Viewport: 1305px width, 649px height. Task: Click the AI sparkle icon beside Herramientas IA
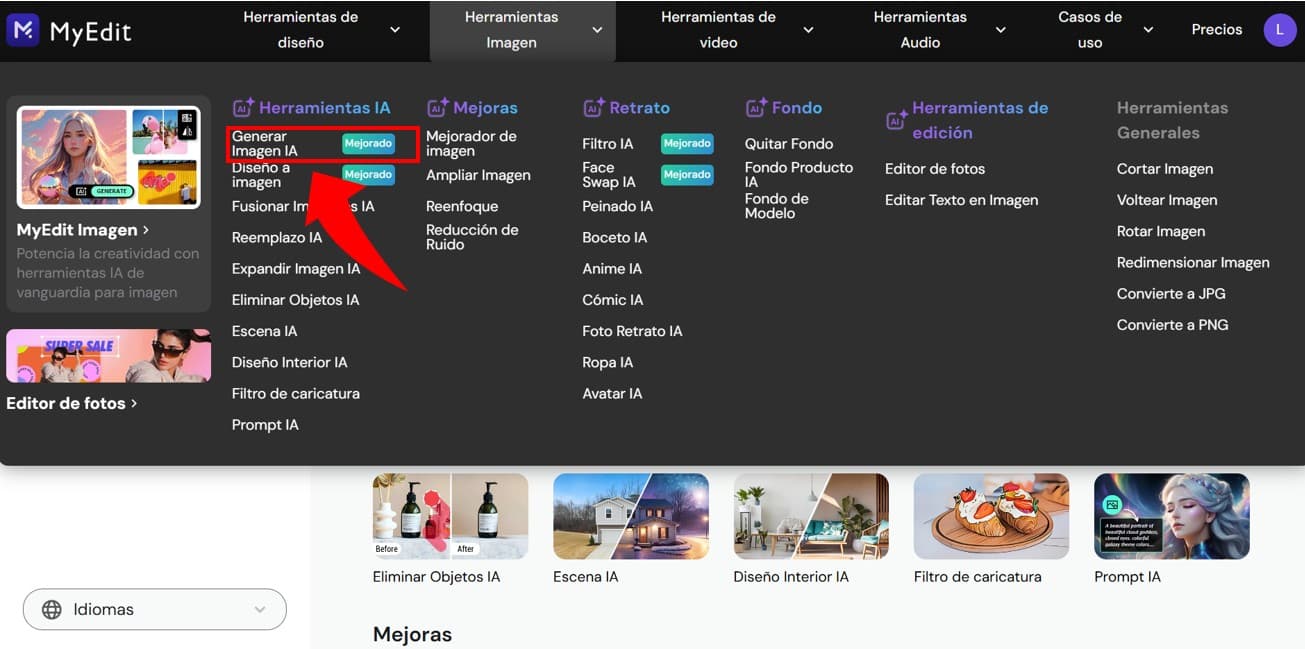point(243,108)
